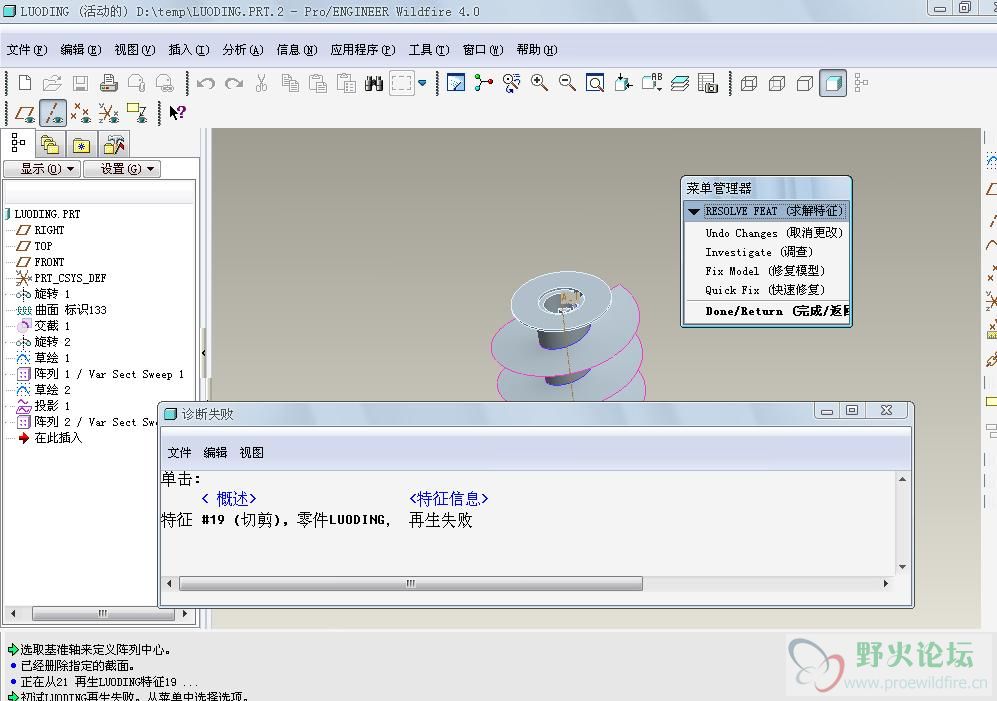The height and width of the screenshot is (701, 997).
Task: Open the 插入(I) main menu
Action: pyautogui.click(x=189, y=50)
